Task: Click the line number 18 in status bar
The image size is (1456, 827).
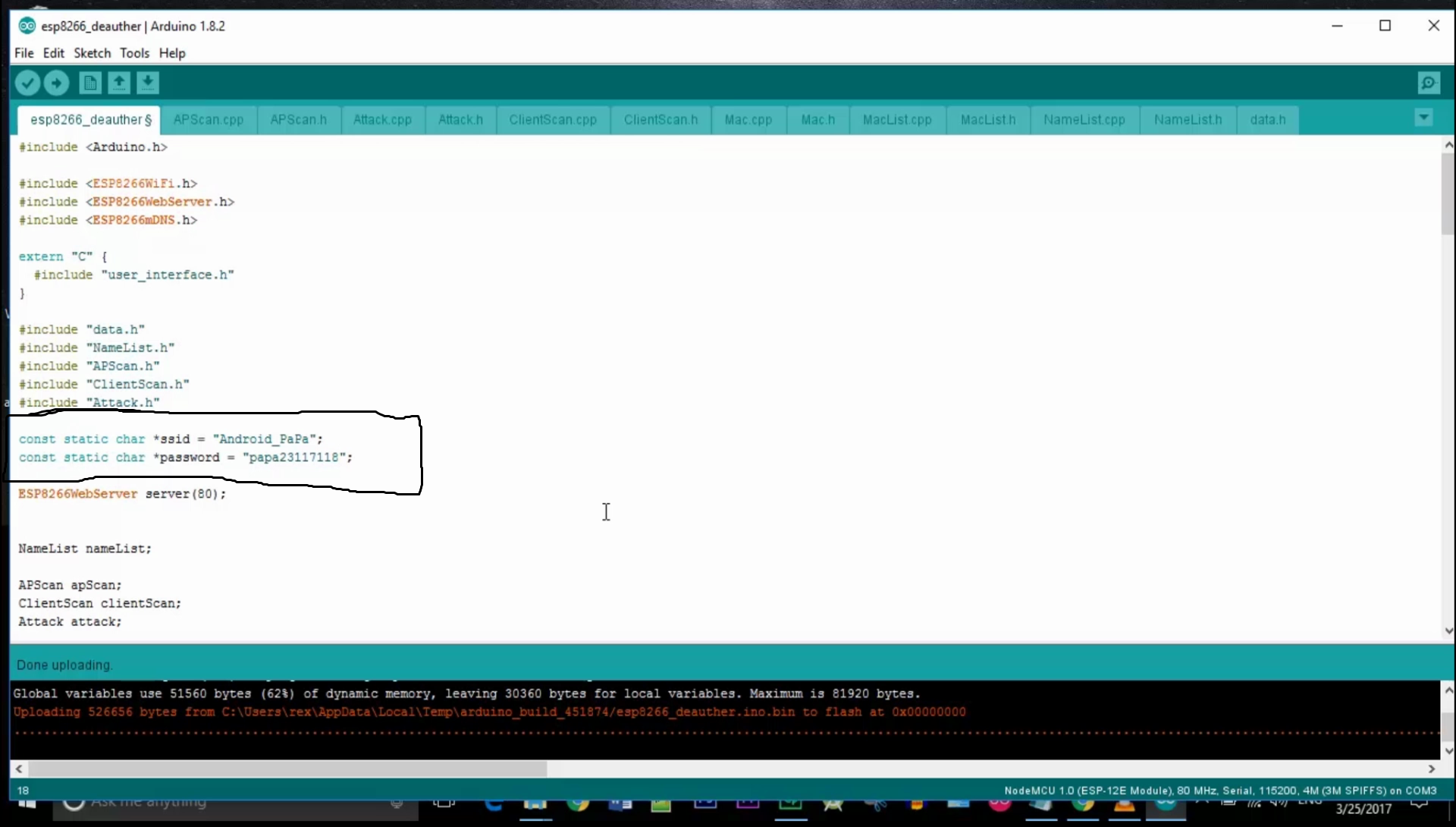Action: [24, 791]
